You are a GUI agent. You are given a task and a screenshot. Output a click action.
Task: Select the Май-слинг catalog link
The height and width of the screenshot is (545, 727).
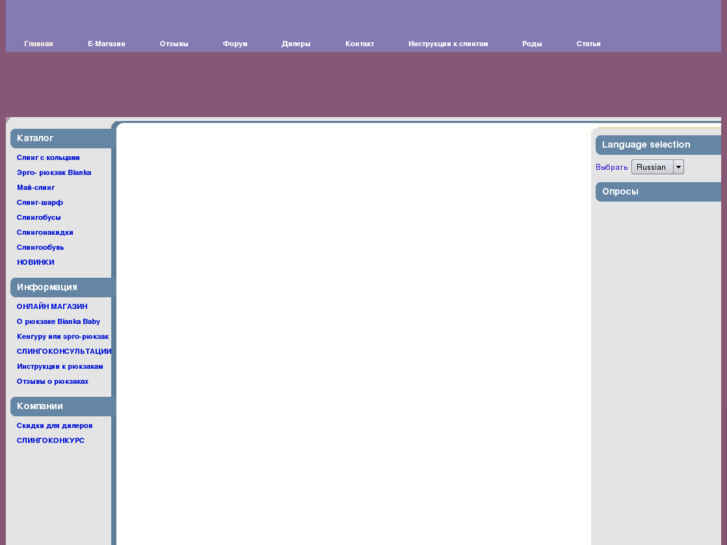pos(36,187)
